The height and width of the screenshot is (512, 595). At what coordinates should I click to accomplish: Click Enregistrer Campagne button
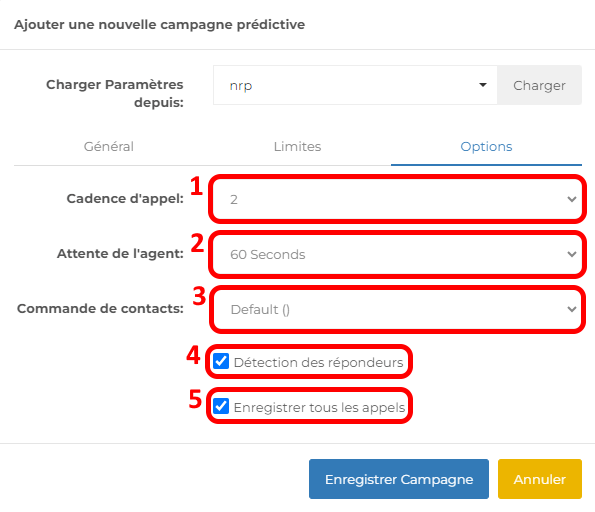point(399,479)
